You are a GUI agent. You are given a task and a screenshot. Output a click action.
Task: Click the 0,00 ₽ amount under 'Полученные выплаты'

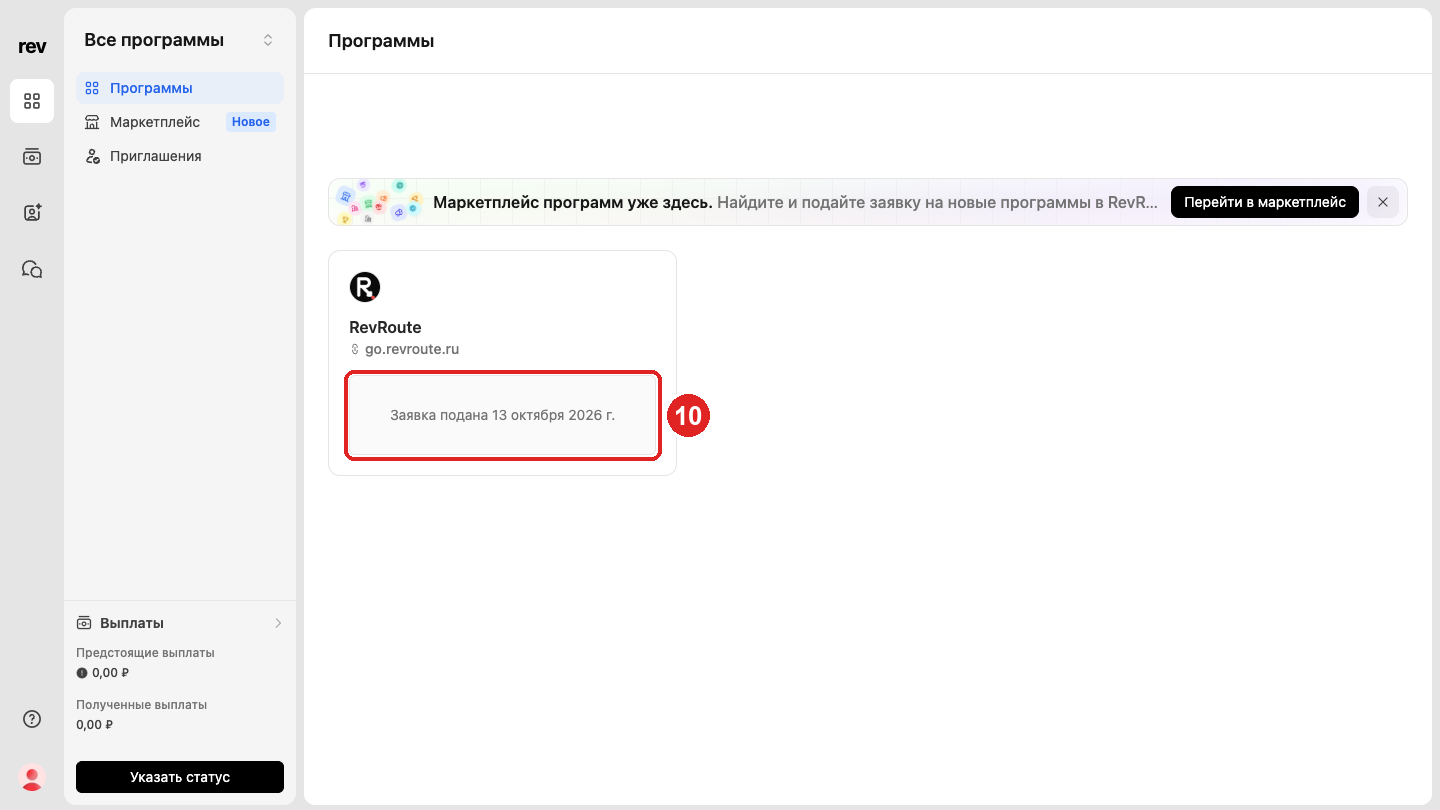(95, 725)
